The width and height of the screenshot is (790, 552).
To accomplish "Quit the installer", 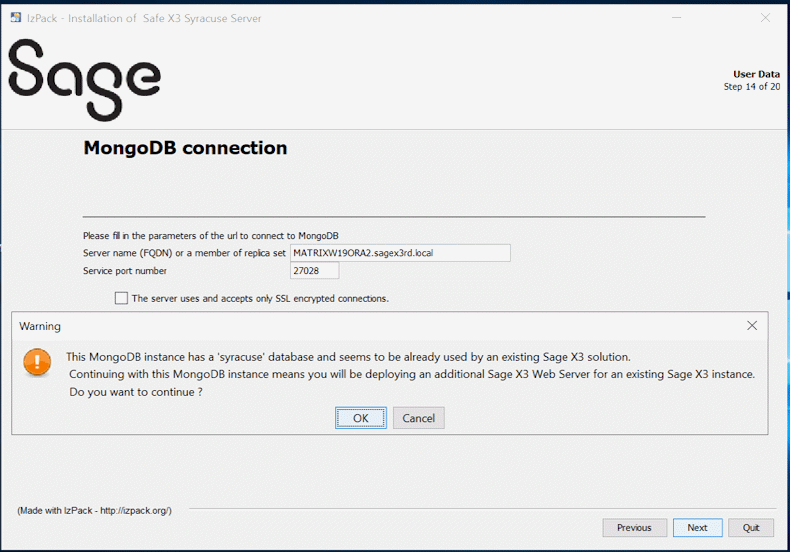I will [750, 527].
